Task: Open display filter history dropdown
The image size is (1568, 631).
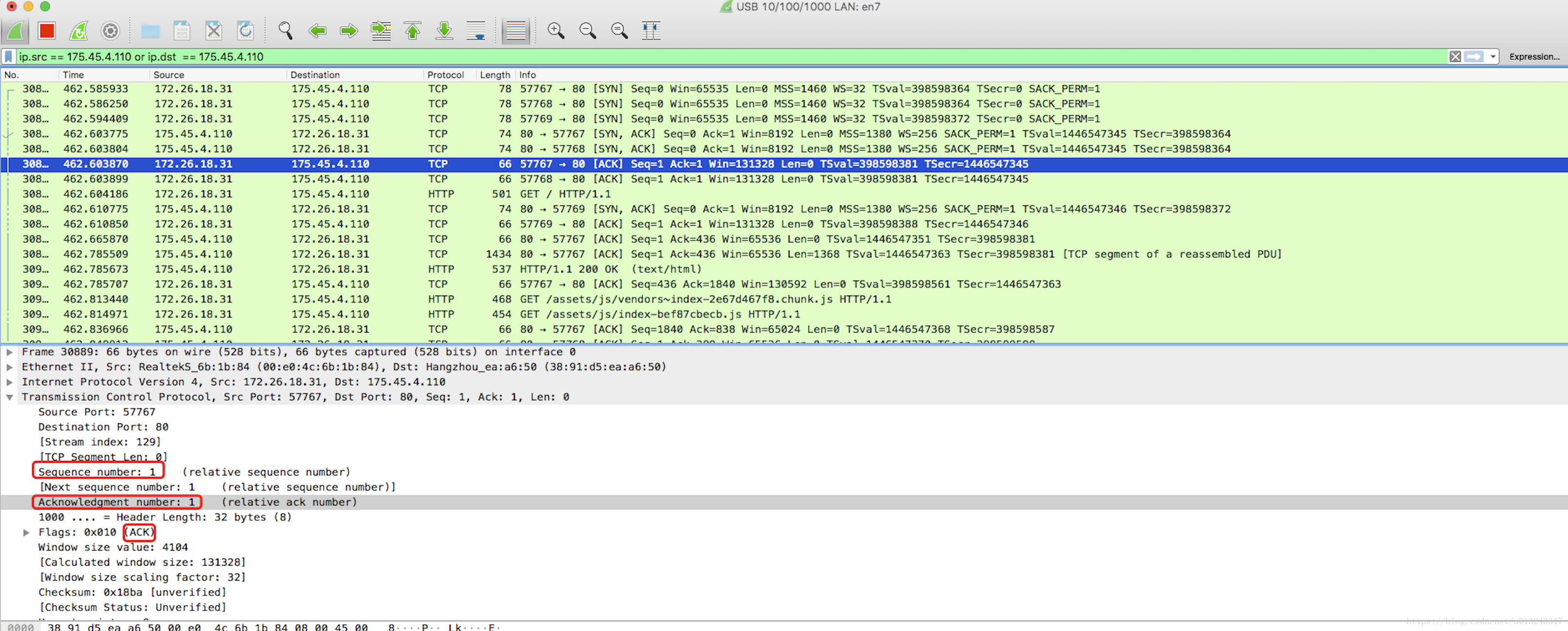Action: click(x=1493, y=57)
